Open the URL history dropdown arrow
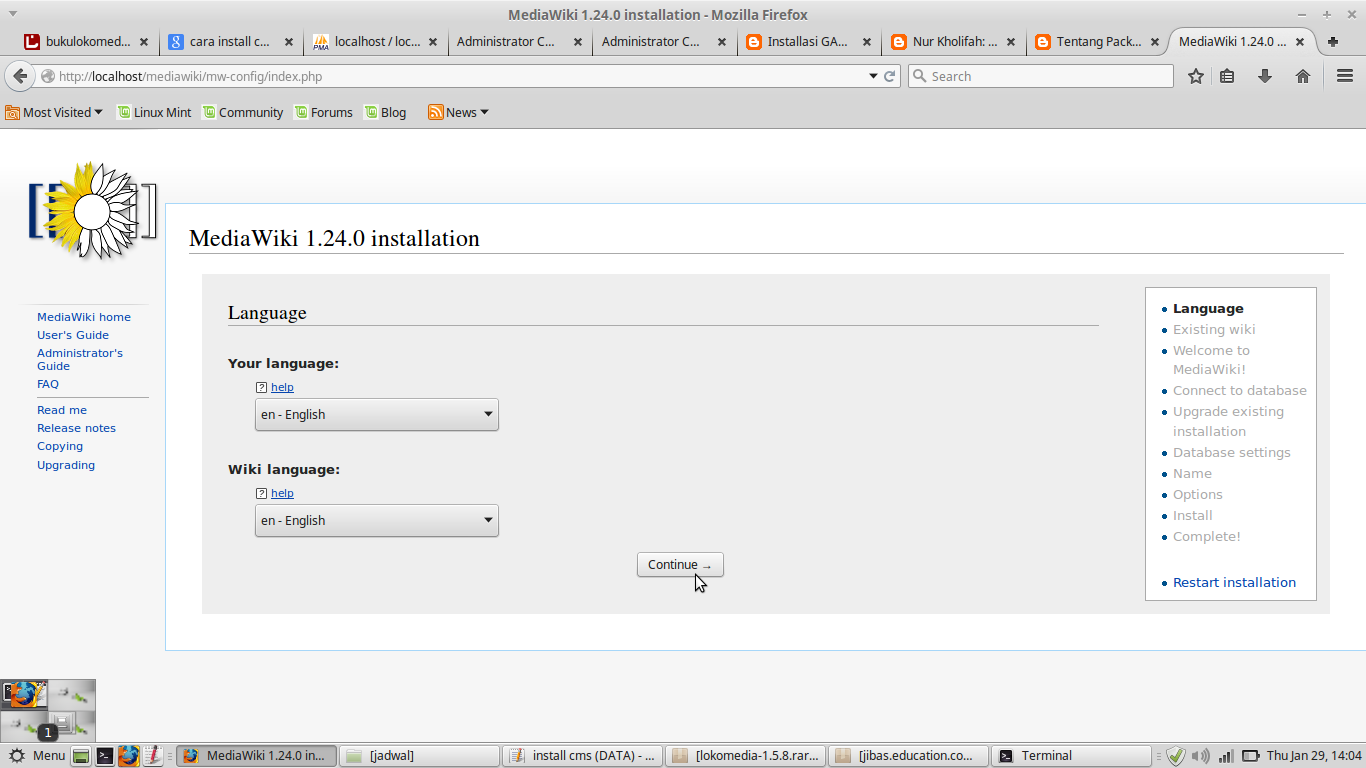 pyautogui.click(x=871, y=76)
